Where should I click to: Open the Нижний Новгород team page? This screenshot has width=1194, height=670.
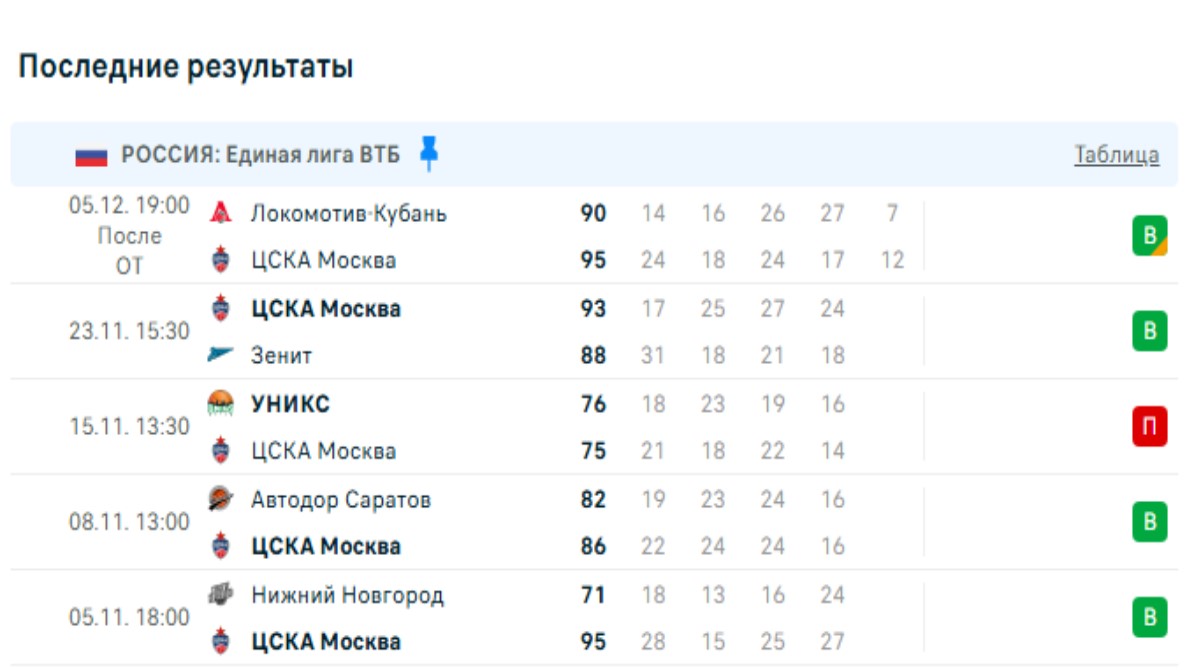[x=347, y=595]
